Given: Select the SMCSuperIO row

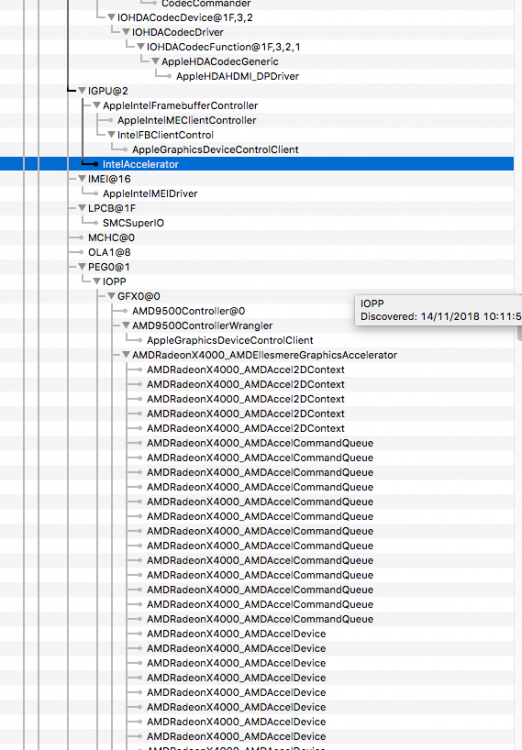Looking at the screenshot, I should (x=133, y=223).
